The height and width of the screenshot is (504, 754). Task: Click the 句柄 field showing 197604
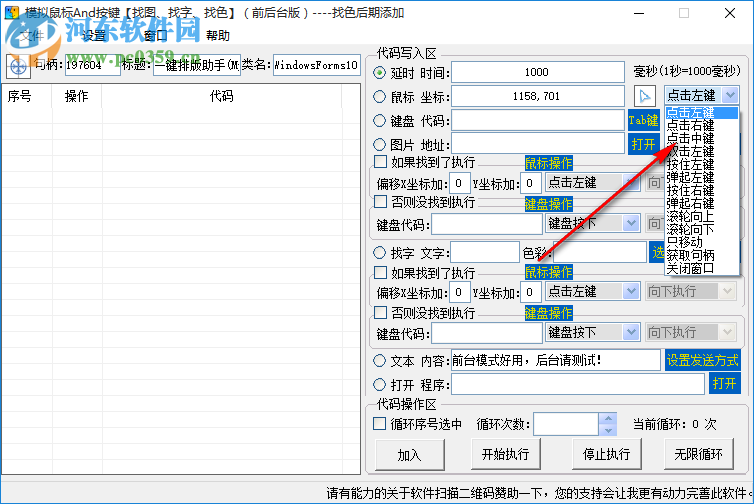(x=92, y=65)
